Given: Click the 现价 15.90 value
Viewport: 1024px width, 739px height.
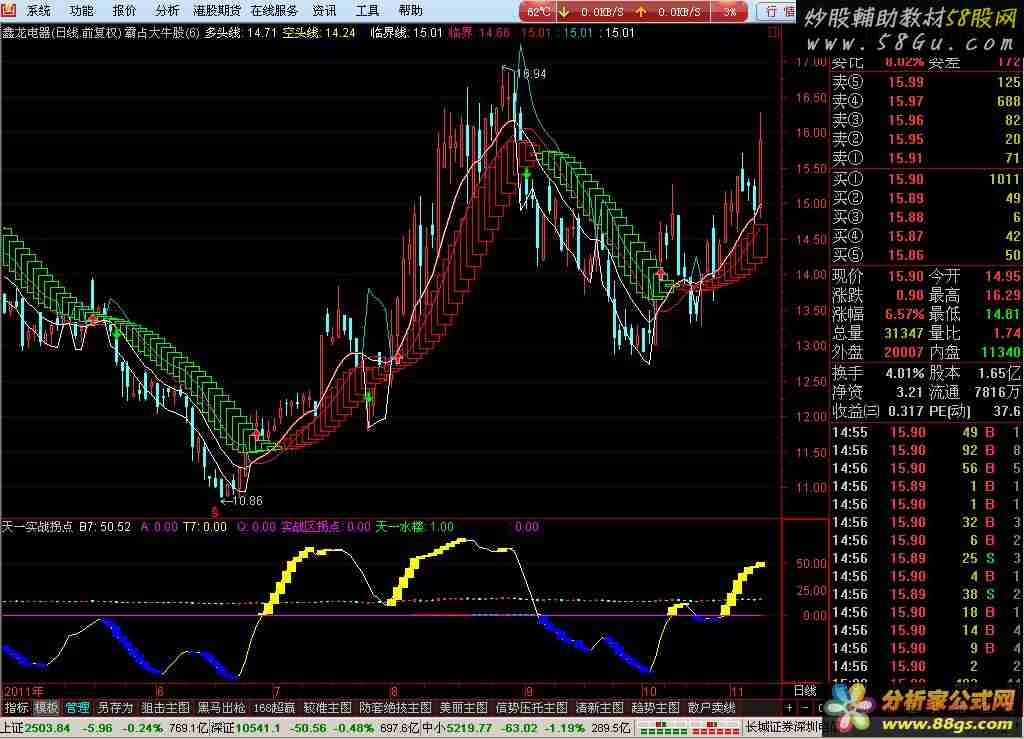Looking at the screenshot, I should (906, 276).
